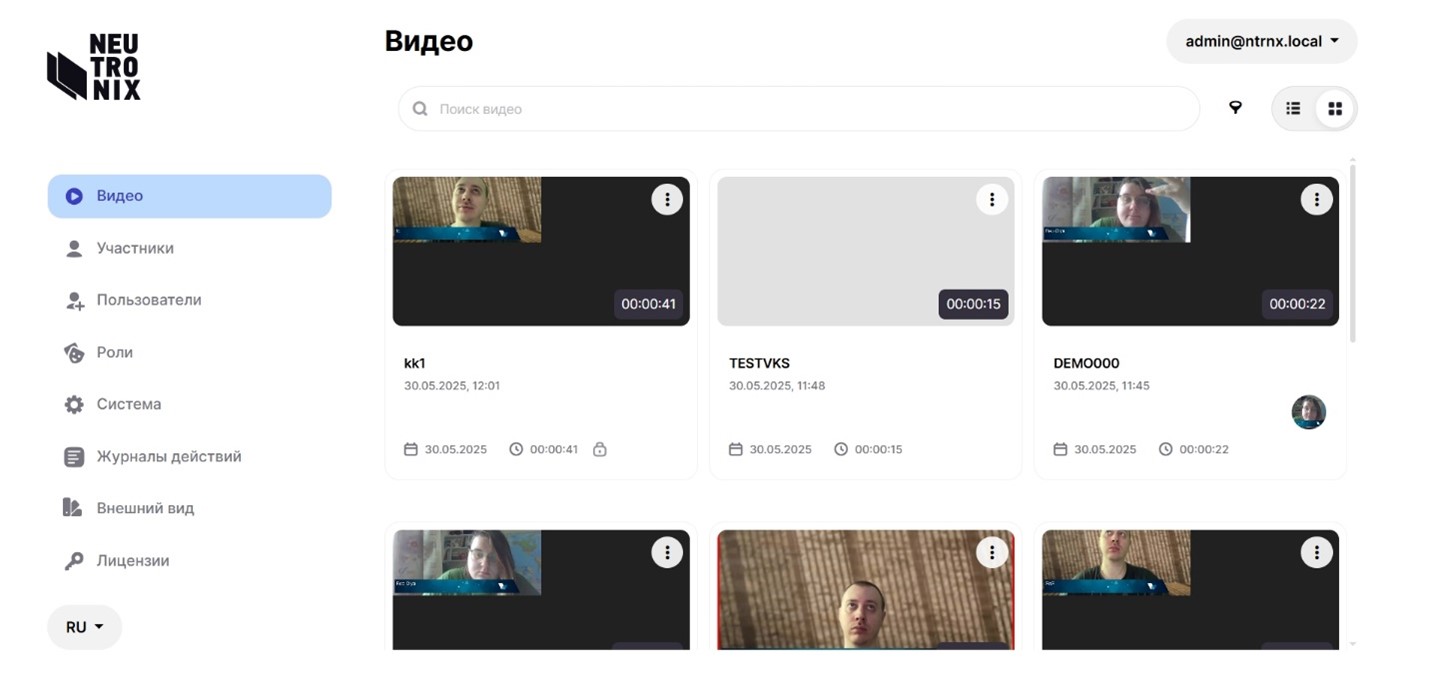Click the vertical scrollbar of video list

[x=1352, y=250]
